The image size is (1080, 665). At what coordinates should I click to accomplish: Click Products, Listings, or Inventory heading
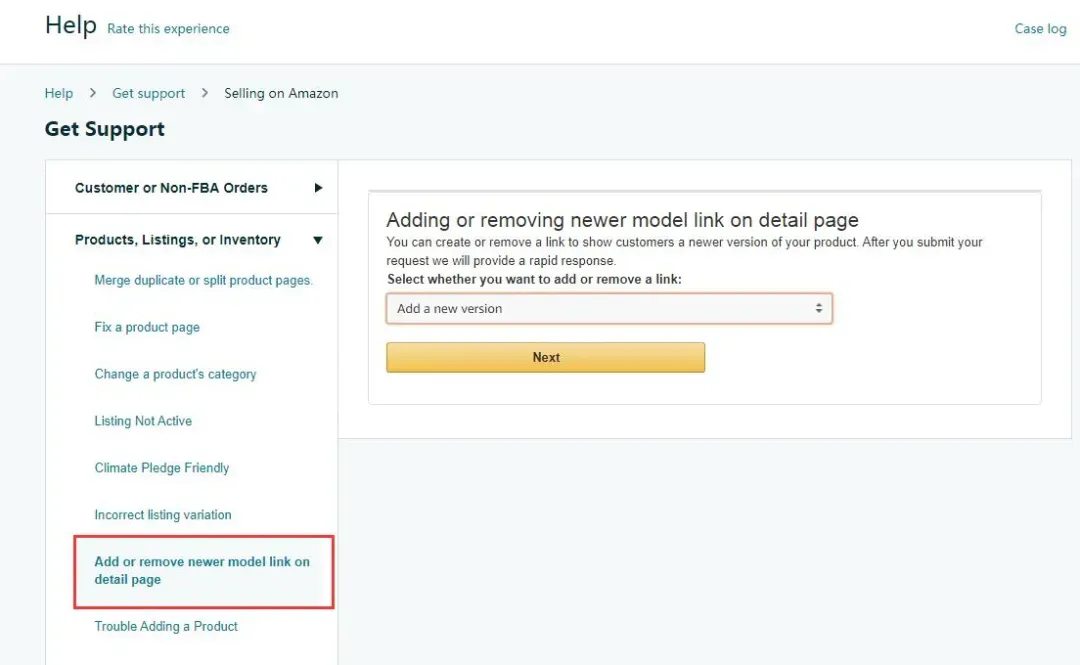point(178,240)
